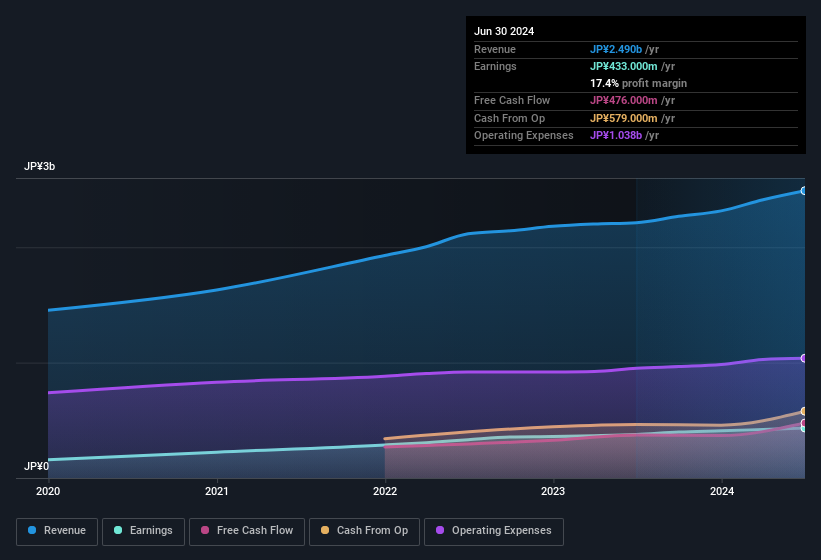The image size is (821, 560).
Task: Click the 2024 x-axis label
Action: tap(722, 491)
